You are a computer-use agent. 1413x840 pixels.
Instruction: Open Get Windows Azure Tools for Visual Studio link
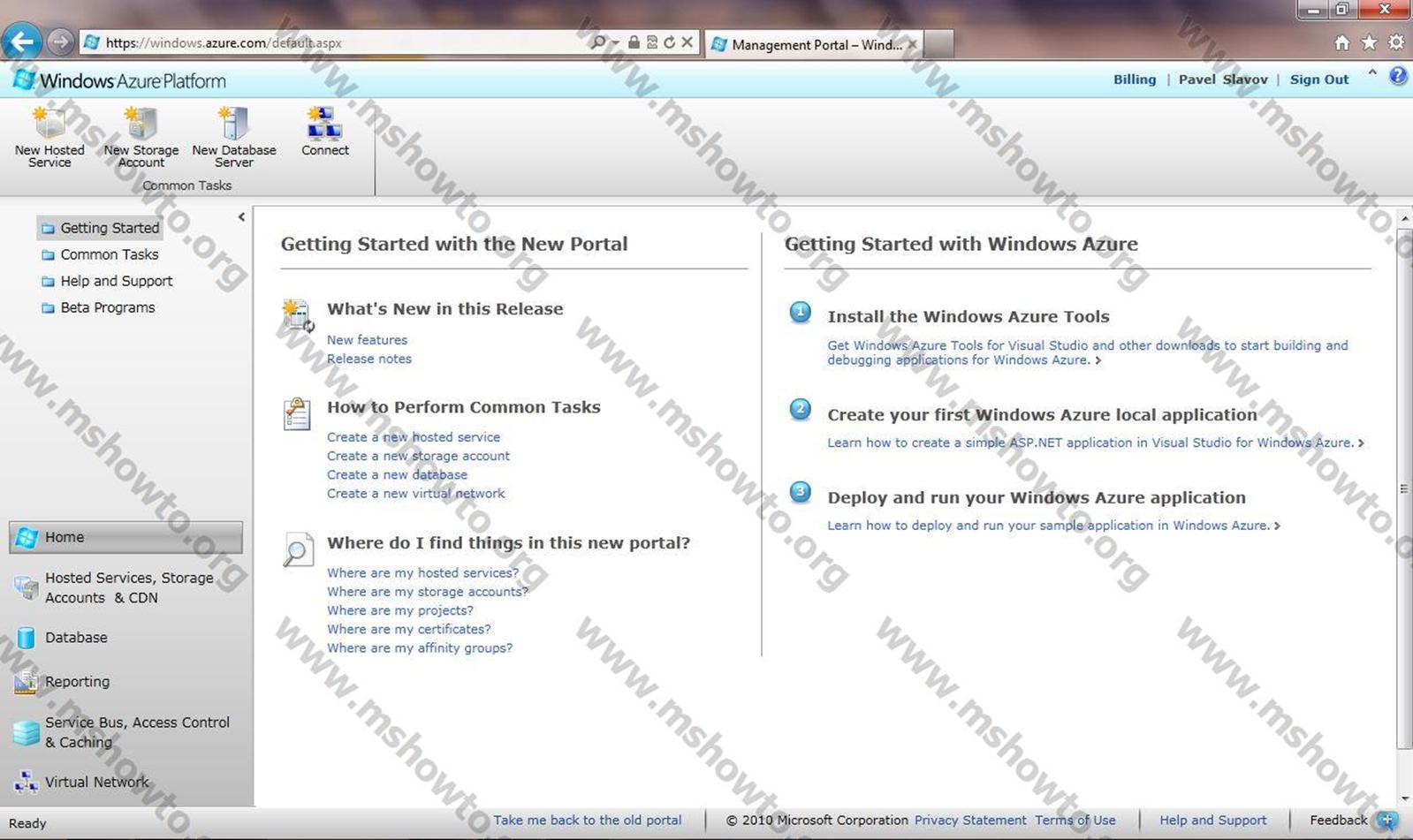tap(1088, 352)
